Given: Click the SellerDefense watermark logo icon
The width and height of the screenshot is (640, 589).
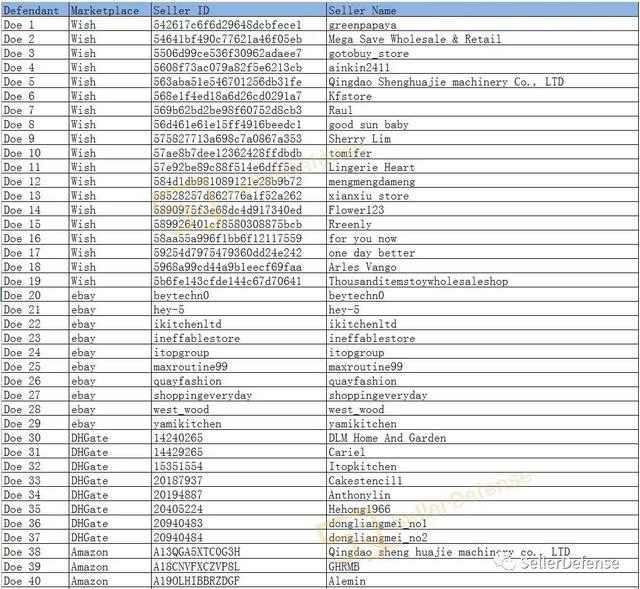Looking at the screenshot, I should pos(508,564).
